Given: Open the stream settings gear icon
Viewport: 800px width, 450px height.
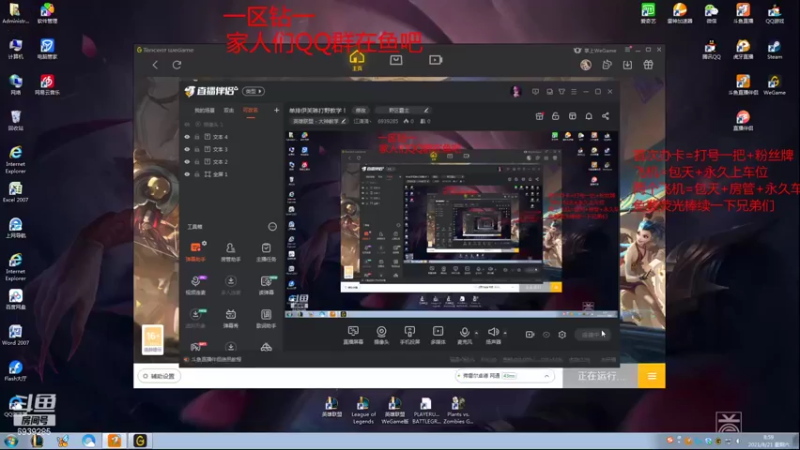Looking at the screenshot, I should click(562, 335).
